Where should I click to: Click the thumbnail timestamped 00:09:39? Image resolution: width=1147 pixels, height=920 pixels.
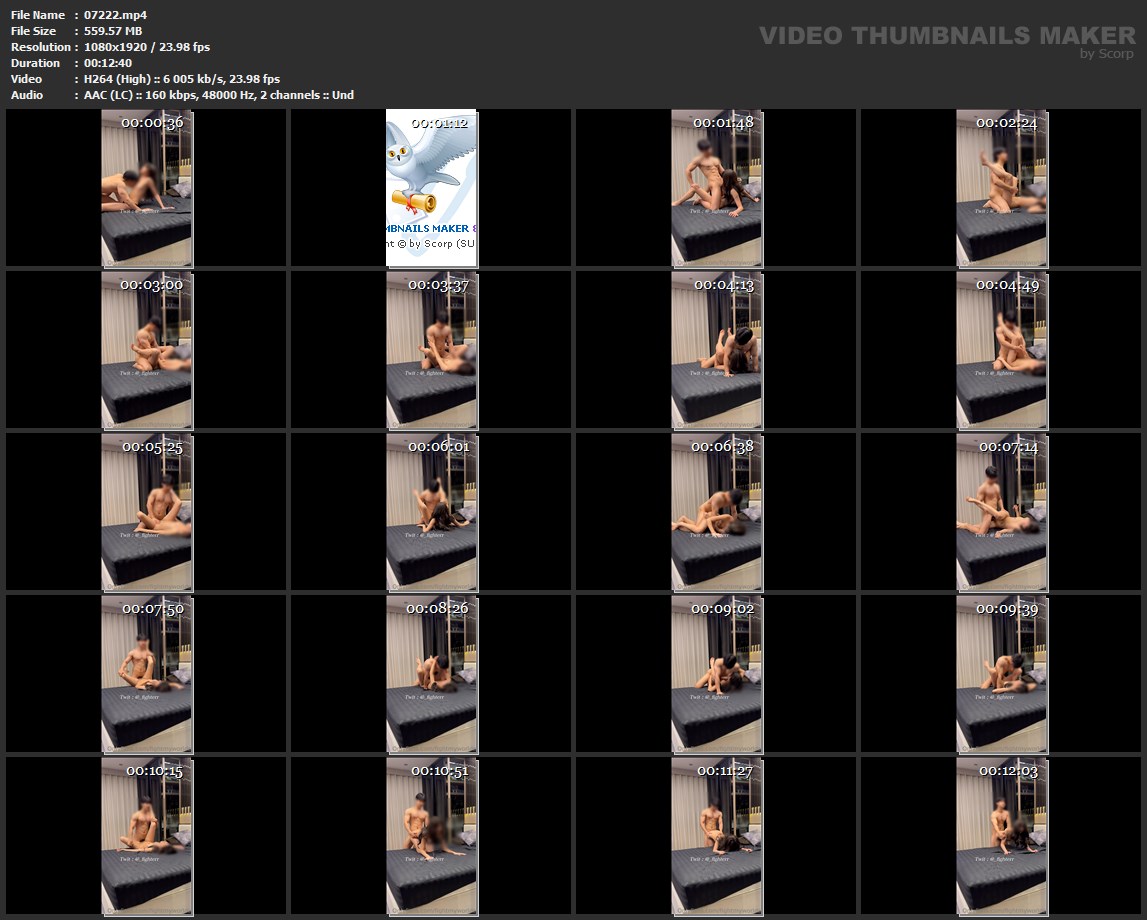tap(1001, 674)
